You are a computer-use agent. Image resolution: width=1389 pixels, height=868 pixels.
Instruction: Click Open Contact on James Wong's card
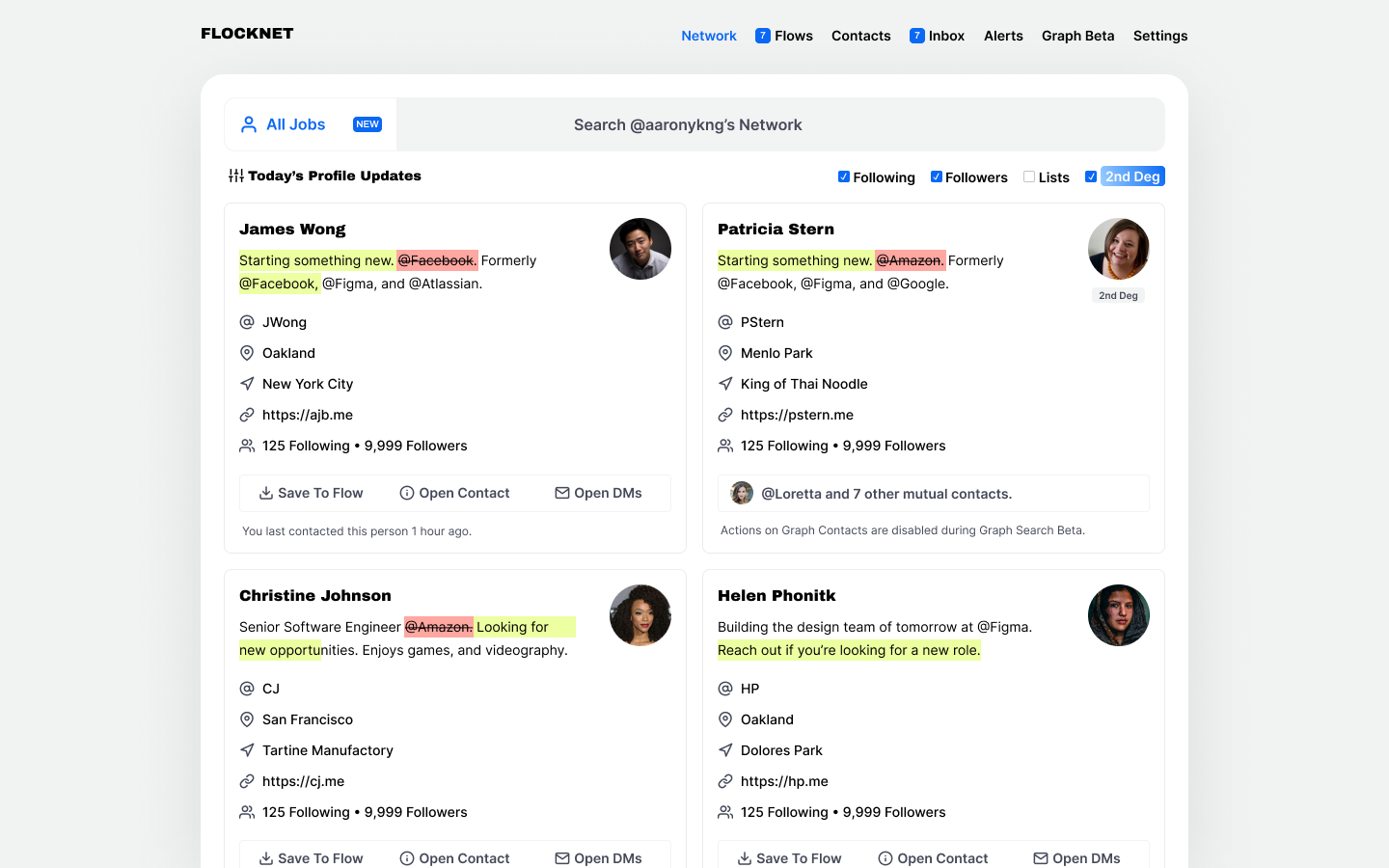pos(454,493)
